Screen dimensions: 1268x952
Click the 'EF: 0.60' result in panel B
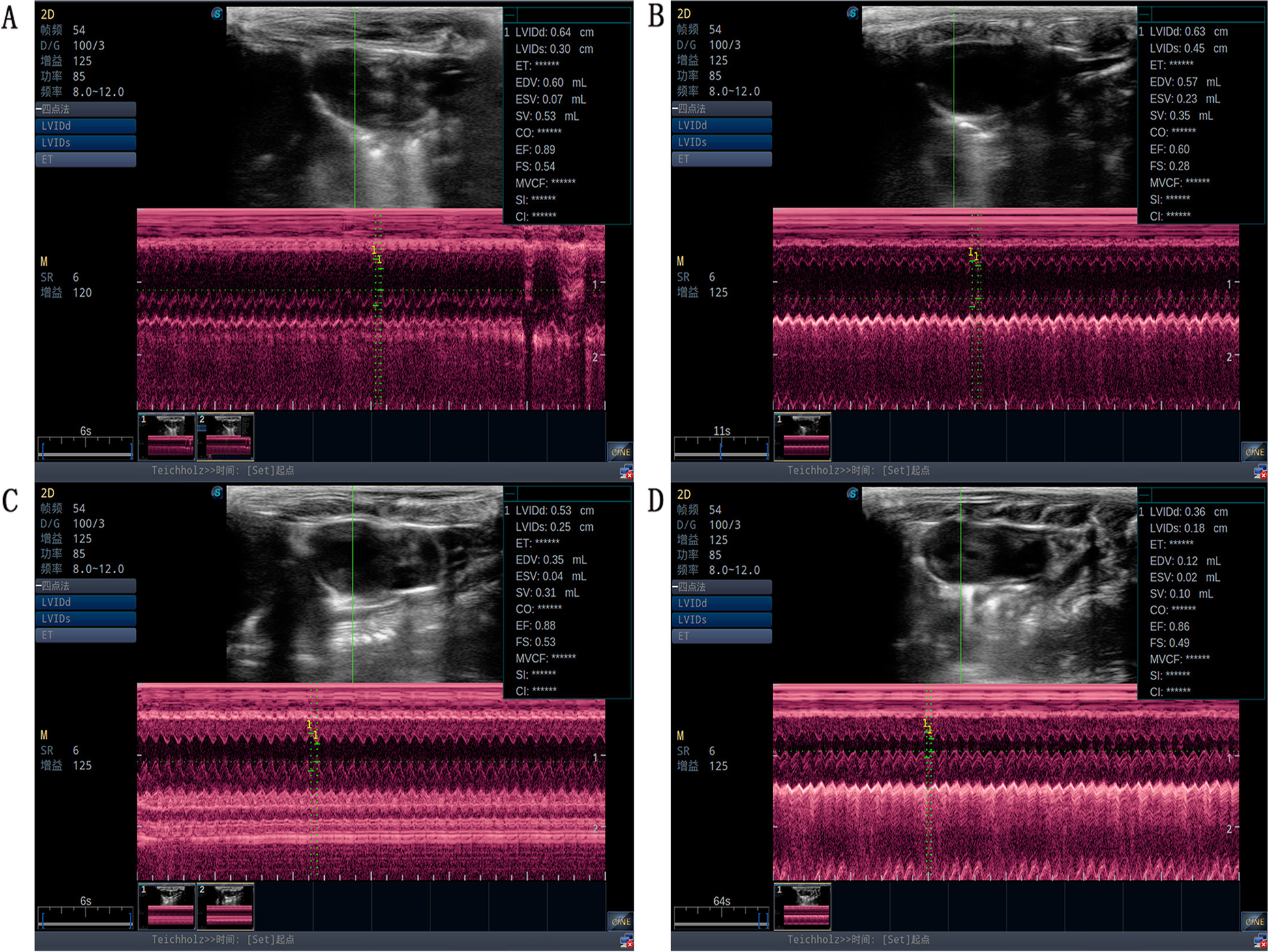click(1170, 149)
